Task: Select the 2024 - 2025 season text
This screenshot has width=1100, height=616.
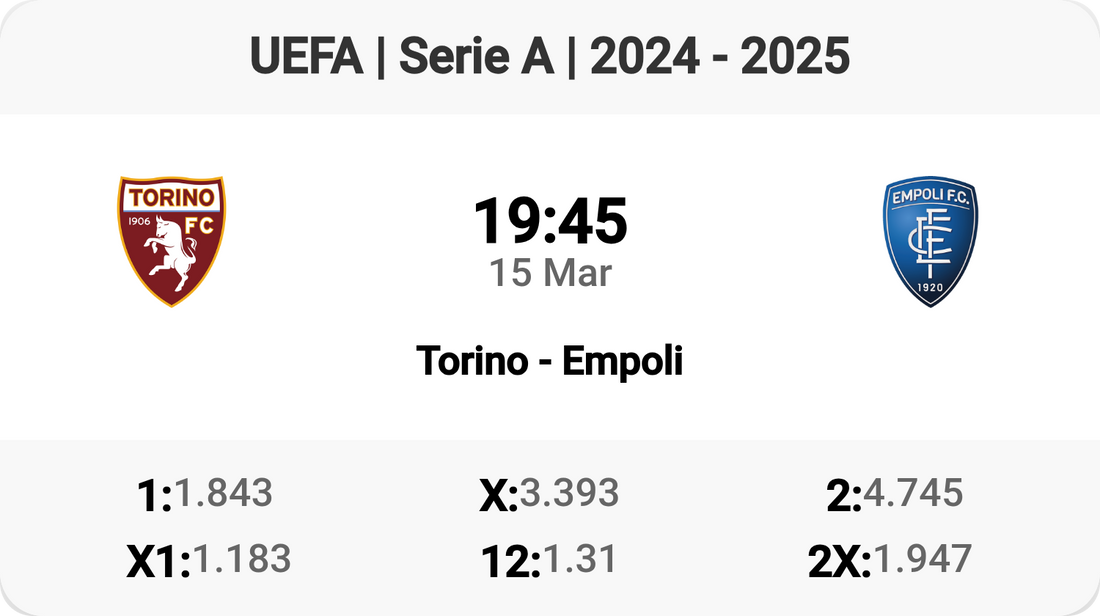Action: 720,58
